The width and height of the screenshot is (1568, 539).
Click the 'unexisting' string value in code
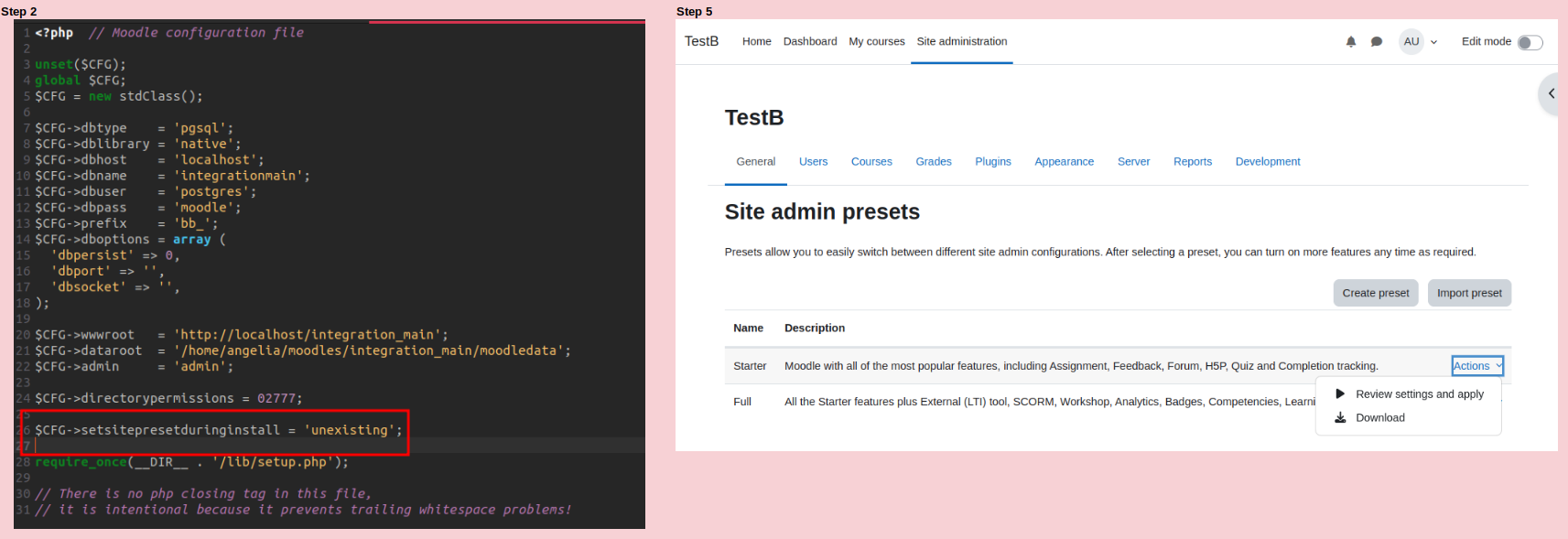click(349, 430)
